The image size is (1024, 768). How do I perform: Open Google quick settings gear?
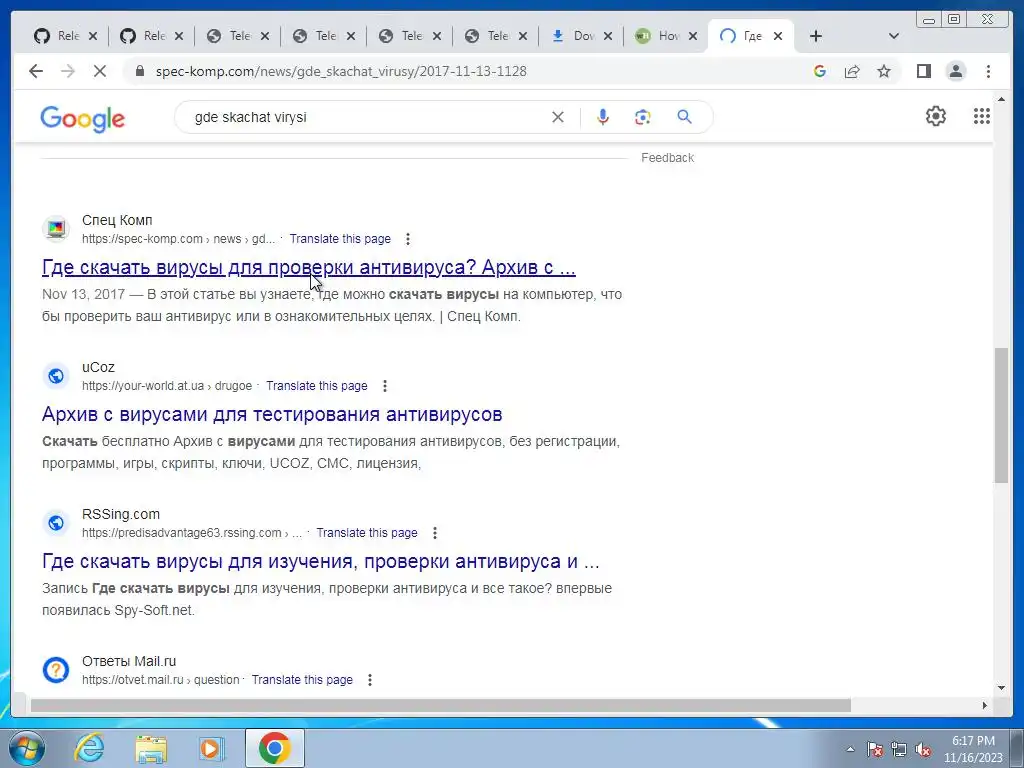(x=936, y=116)
